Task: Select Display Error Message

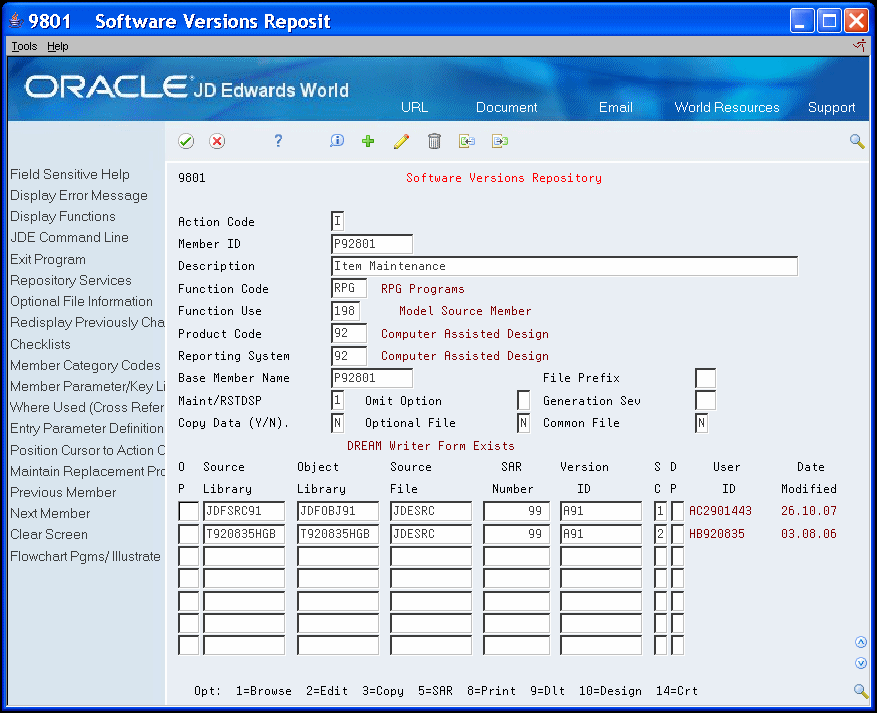Action: pyautogui.click(x=79, y=196)
